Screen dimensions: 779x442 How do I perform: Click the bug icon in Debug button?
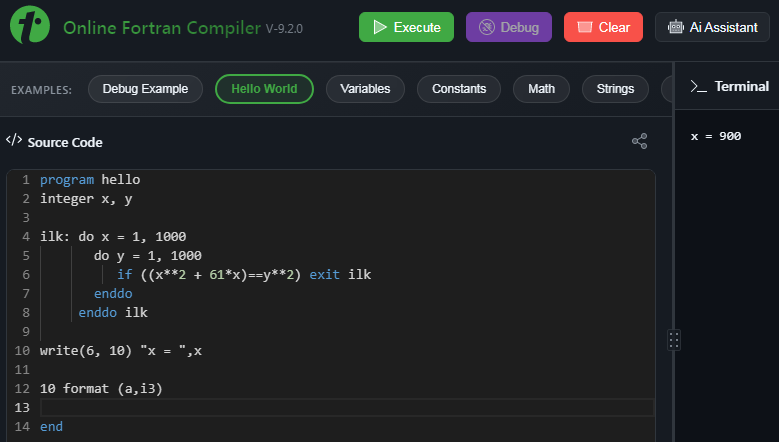pos(486,27)
